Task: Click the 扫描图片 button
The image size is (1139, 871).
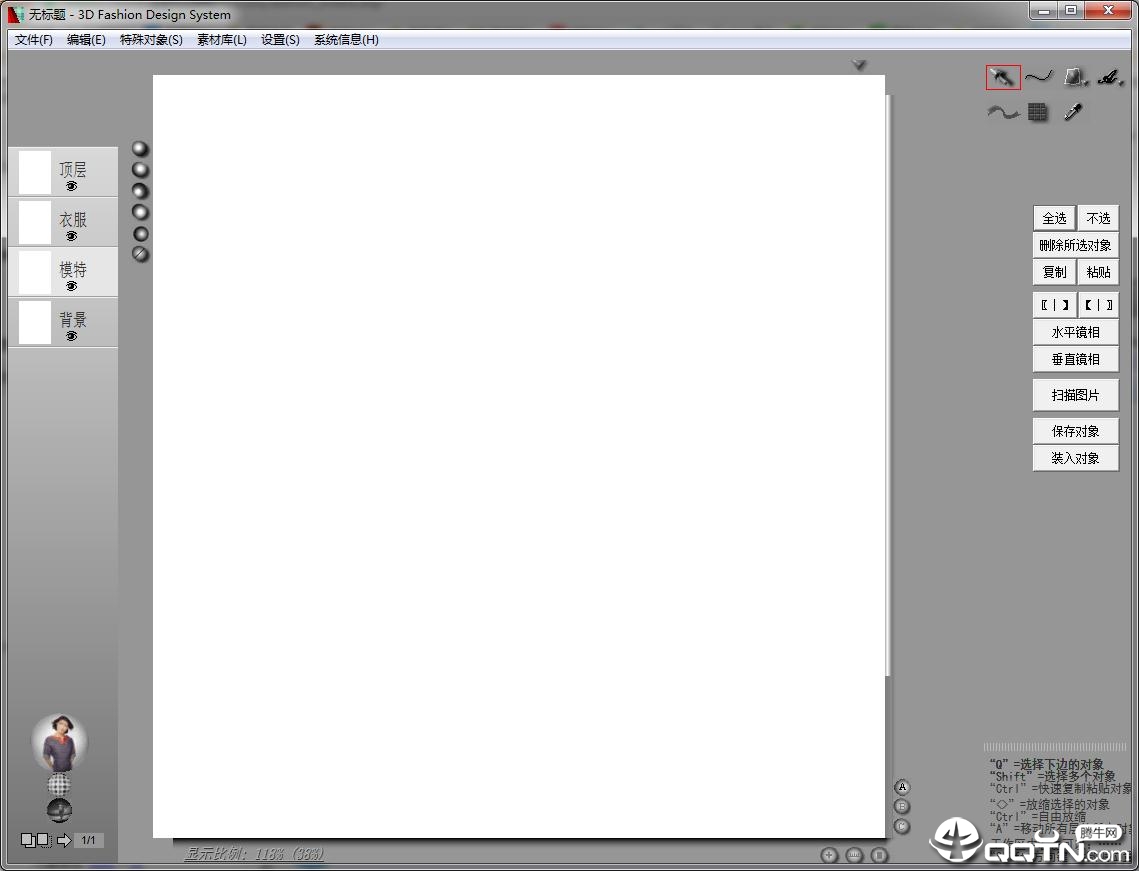Action: pos(1076,395)
